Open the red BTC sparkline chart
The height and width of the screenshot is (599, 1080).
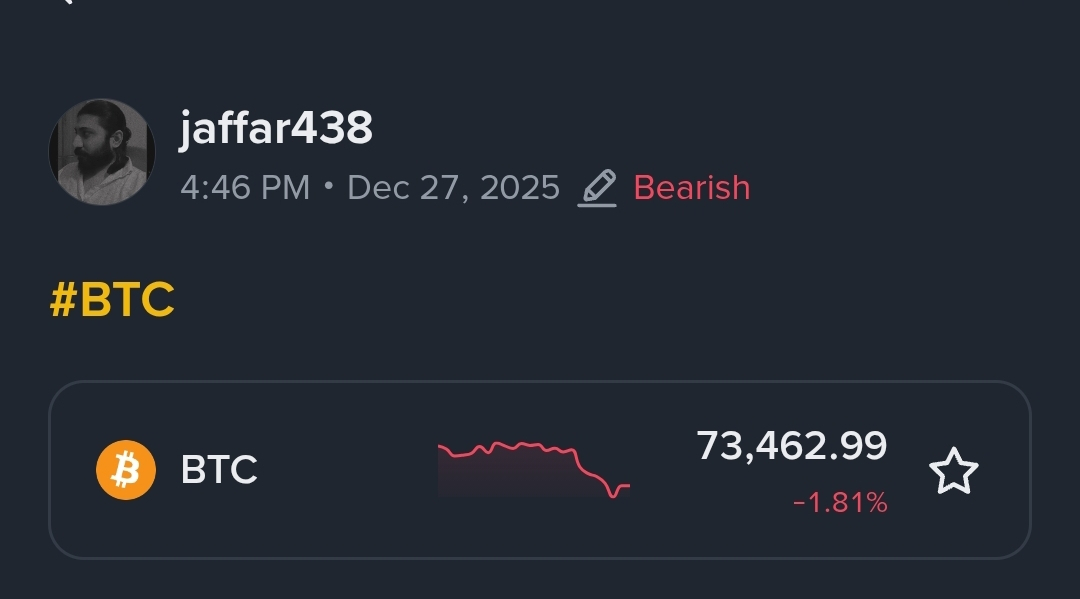tap(533, 460)
